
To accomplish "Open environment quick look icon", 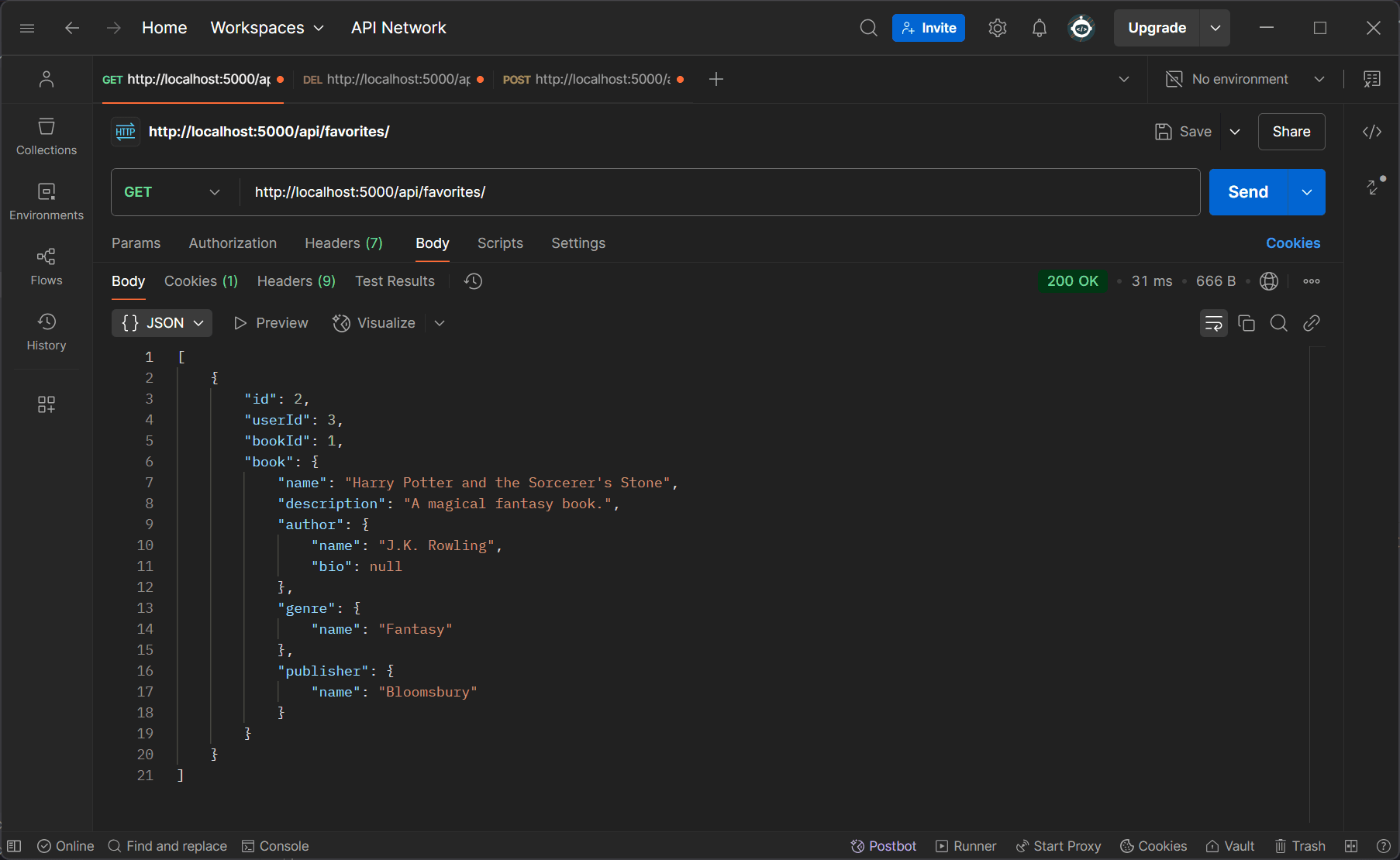I will [x=1372, y=79].
